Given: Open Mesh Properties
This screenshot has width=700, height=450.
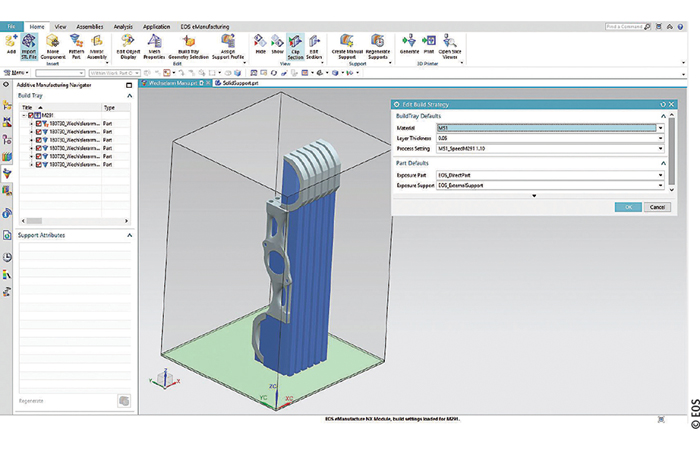Looking at the screenshot, I should [x=154, y=46].
